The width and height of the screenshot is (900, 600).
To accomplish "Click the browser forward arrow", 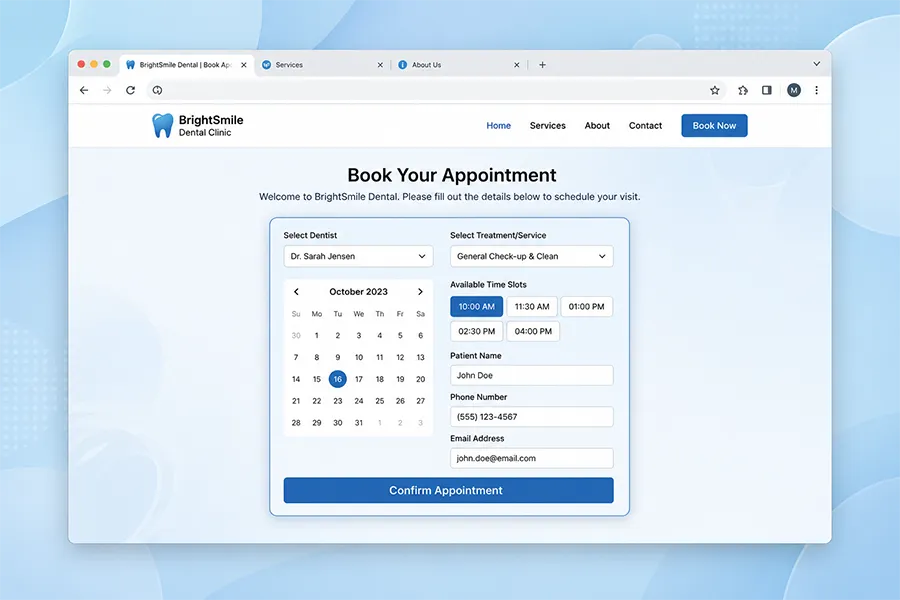I will click(107, 90).
